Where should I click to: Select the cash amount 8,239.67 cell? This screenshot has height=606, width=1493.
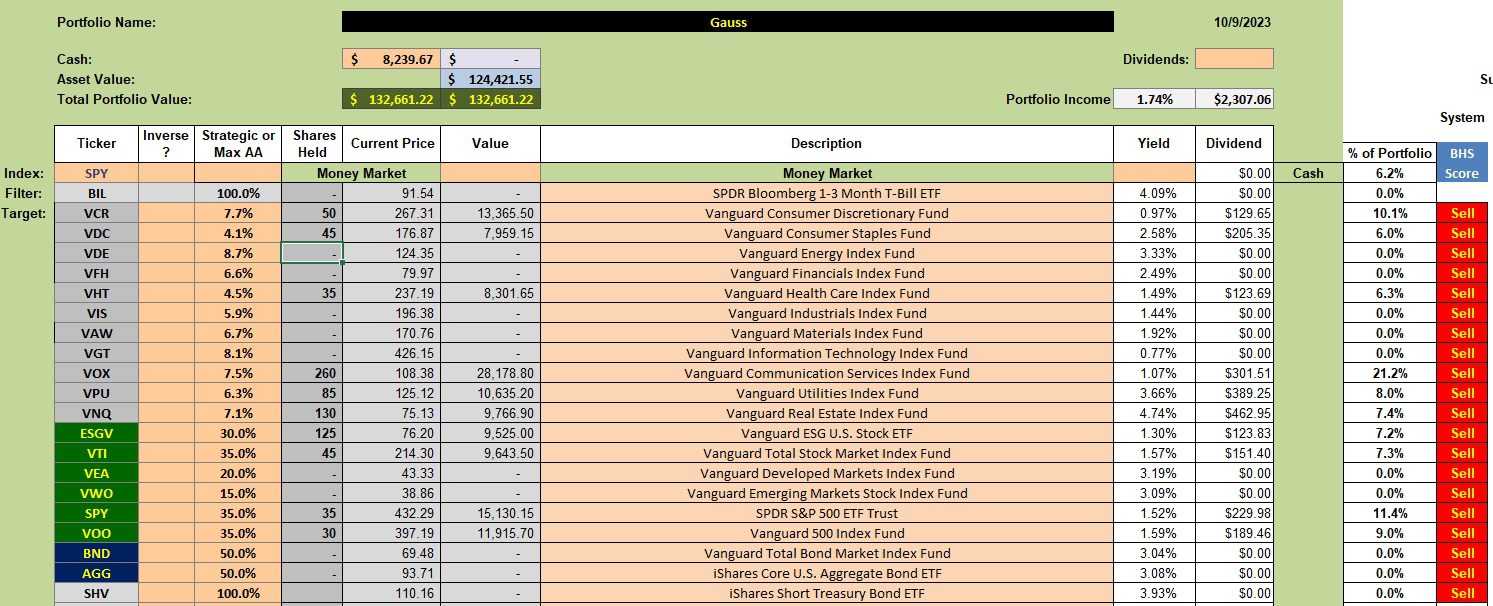point(391,59)
